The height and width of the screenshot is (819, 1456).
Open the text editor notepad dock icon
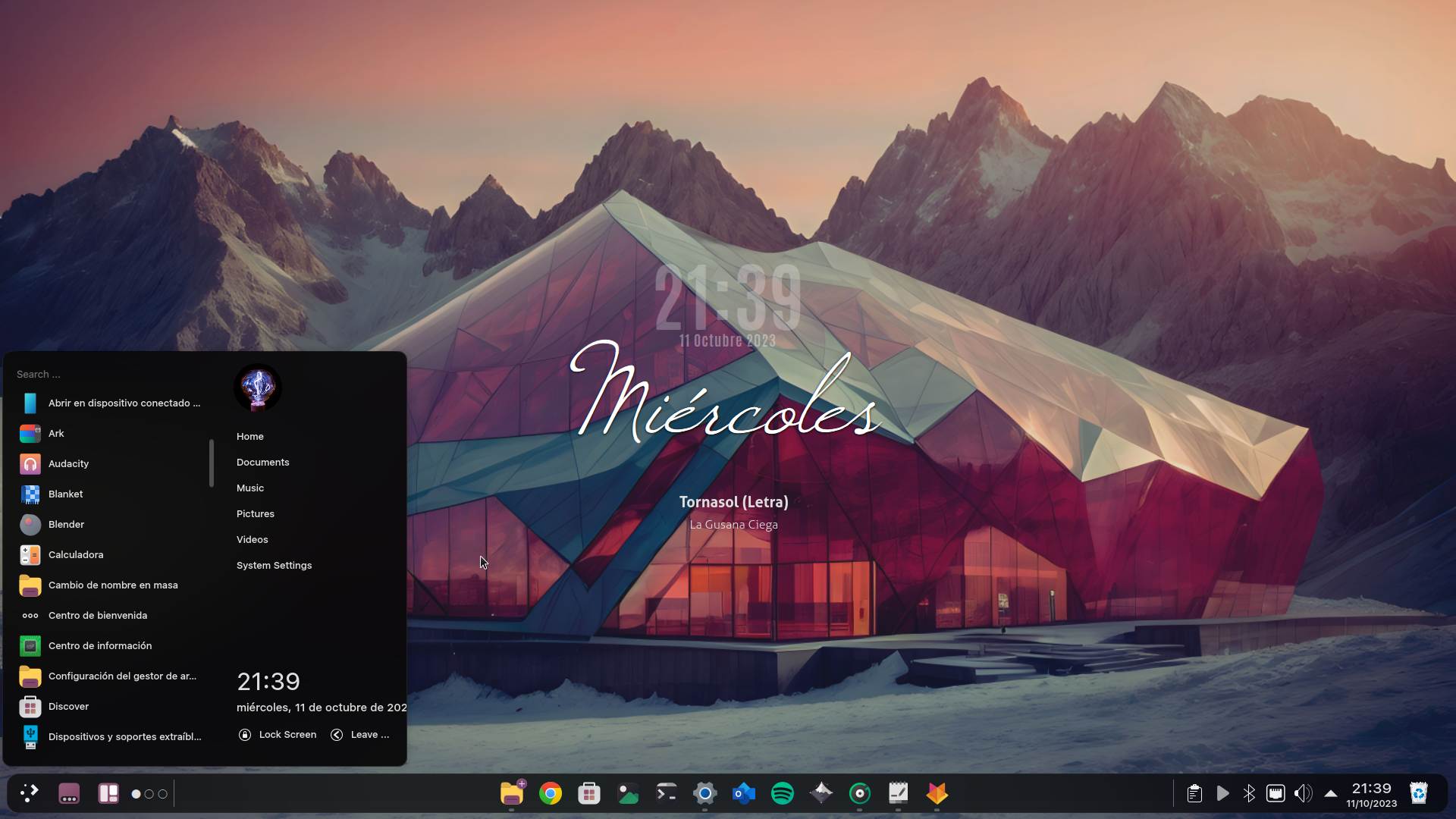tap(898, 793)
